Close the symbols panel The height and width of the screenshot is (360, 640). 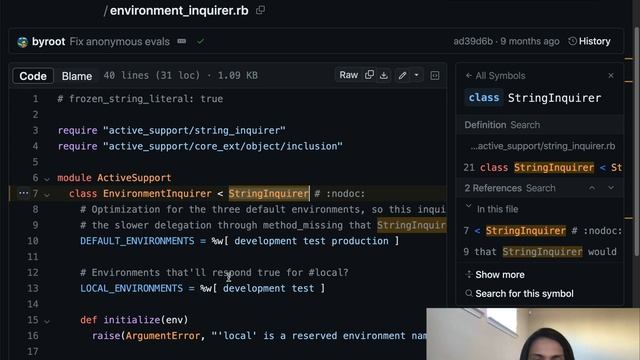coord(611,76)
